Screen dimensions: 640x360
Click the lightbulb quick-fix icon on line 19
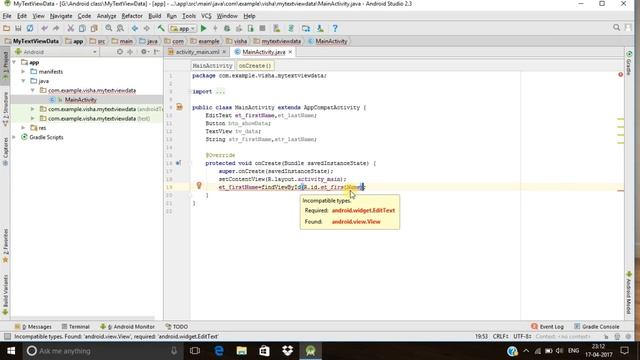coord(199,186)
